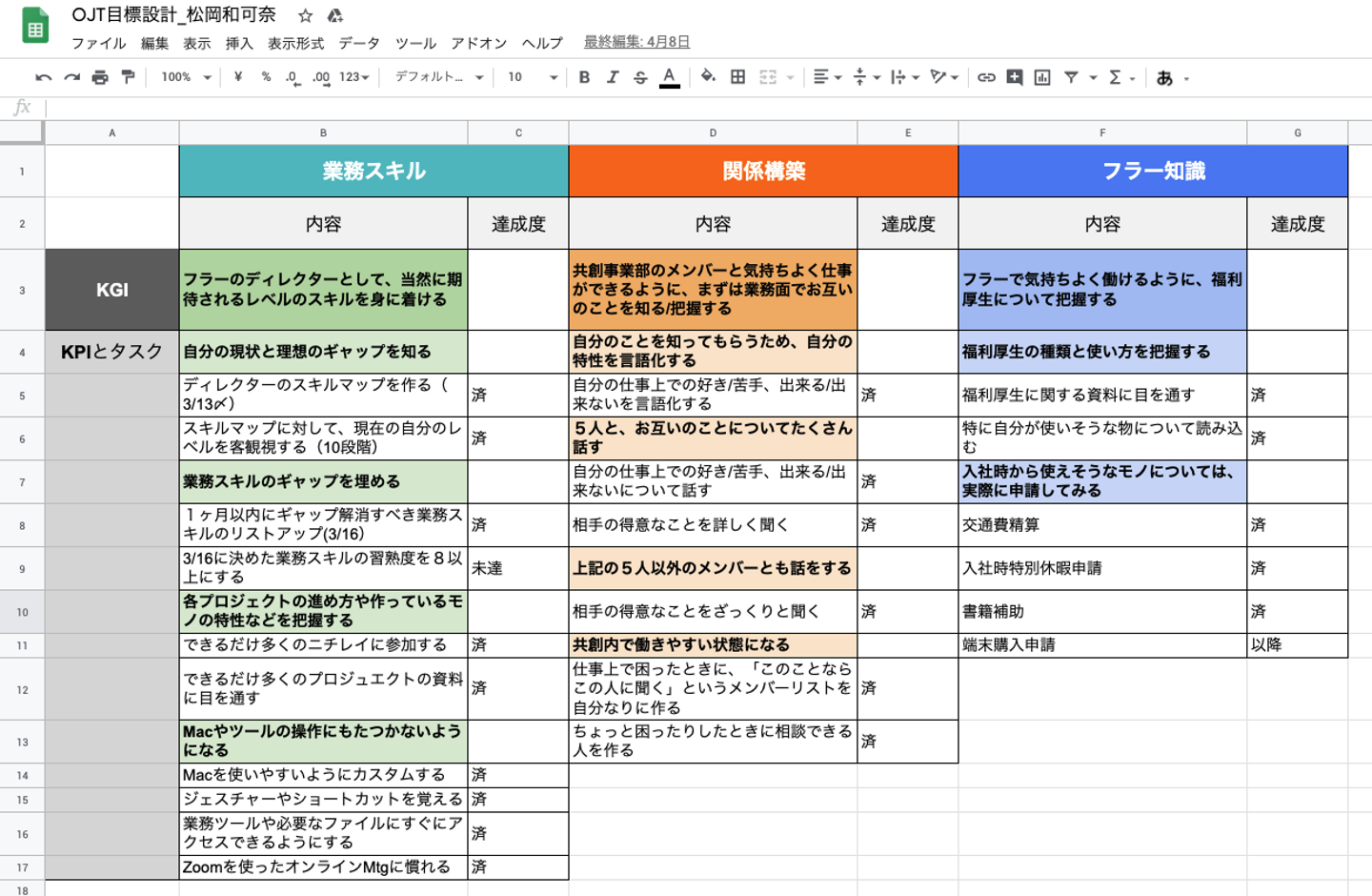
Task: Open the 挿入 menu
Action: coord(239,43)
